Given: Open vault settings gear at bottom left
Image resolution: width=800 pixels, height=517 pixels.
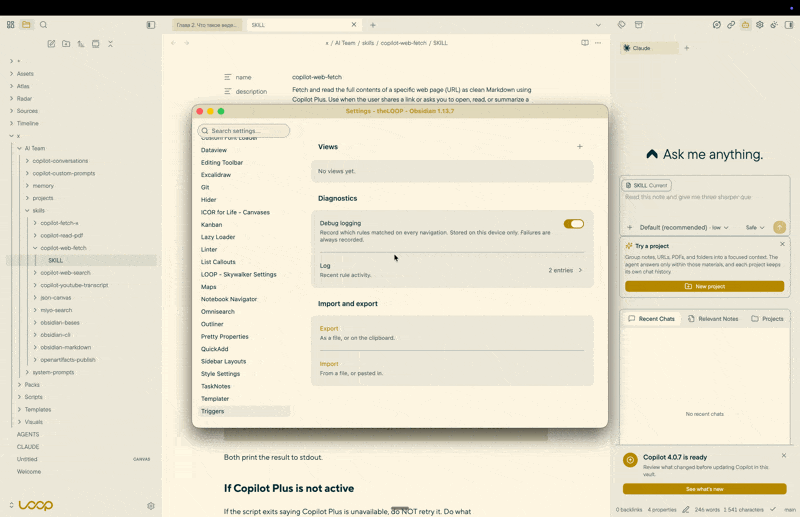Looking at the screenshot, I should coord(151,506).
